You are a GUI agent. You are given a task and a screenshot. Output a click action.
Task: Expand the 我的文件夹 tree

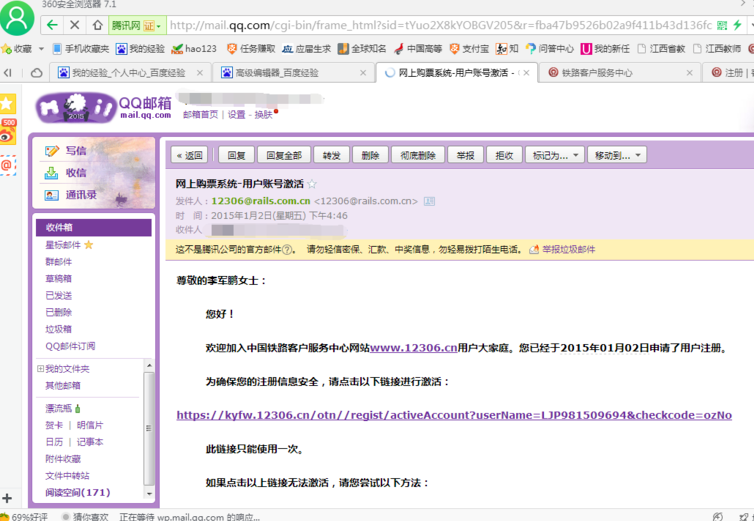tap(40, 369)
